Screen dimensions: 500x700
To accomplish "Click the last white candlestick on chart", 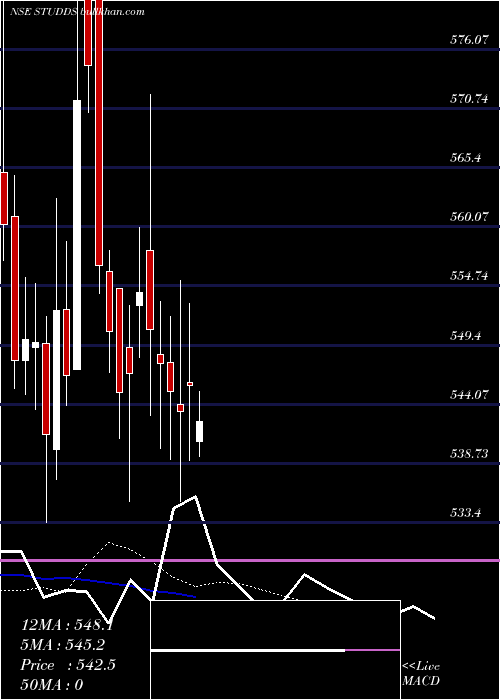I will pyautogui.click(x=200, y=431).
